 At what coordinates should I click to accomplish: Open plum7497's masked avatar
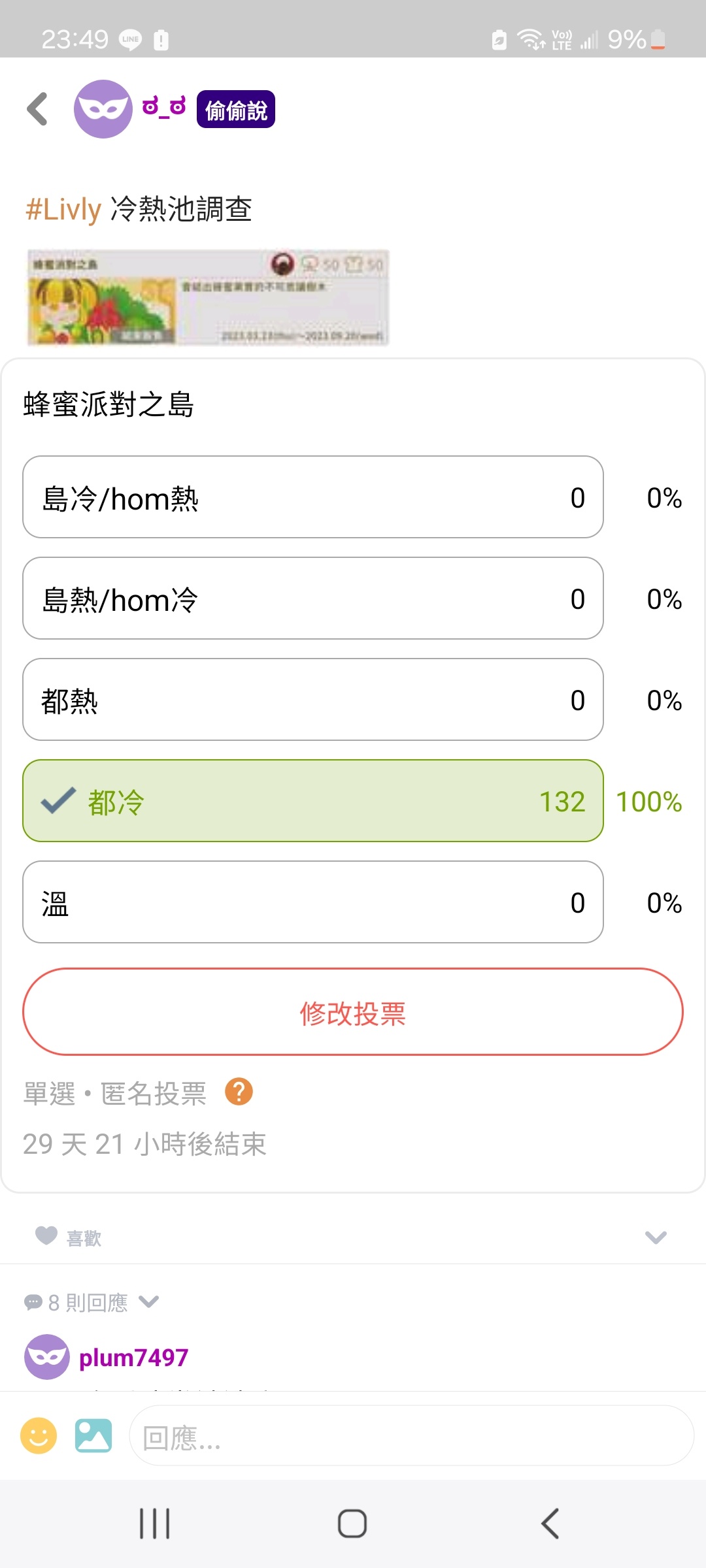pos(47,1357)
